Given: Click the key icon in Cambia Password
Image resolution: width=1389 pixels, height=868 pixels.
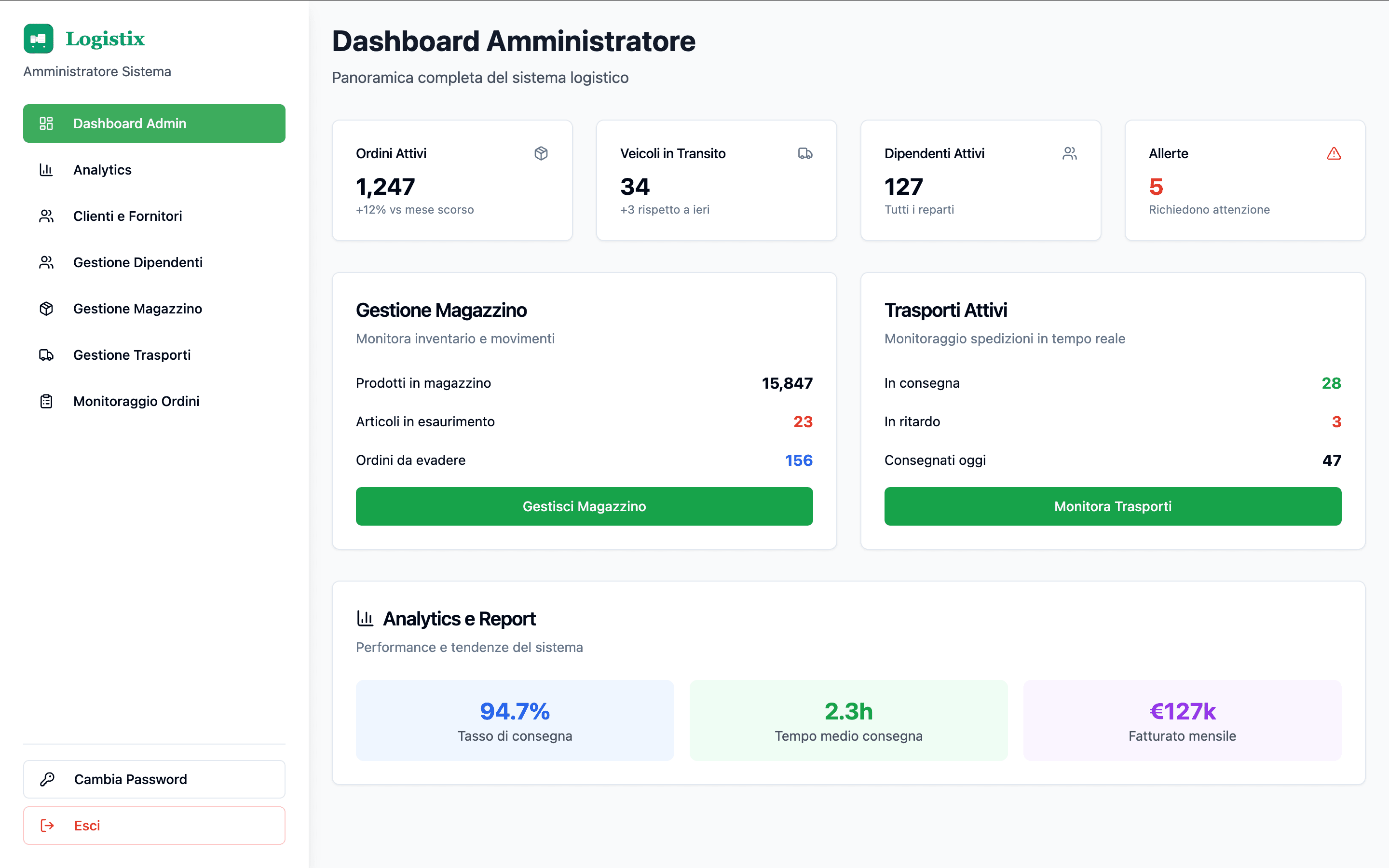Looking at the screenshot, I should click(47, 779).
